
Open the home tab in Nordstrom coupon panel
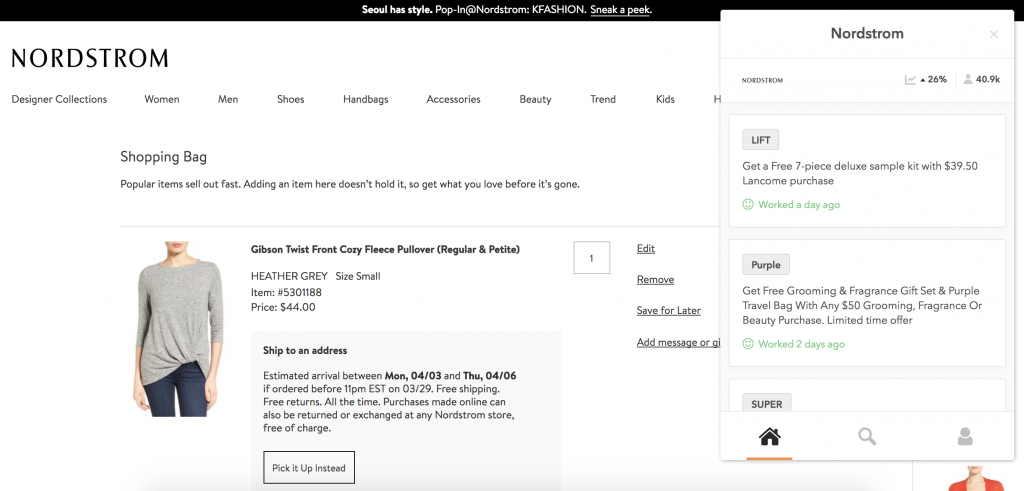coord(769,436)
